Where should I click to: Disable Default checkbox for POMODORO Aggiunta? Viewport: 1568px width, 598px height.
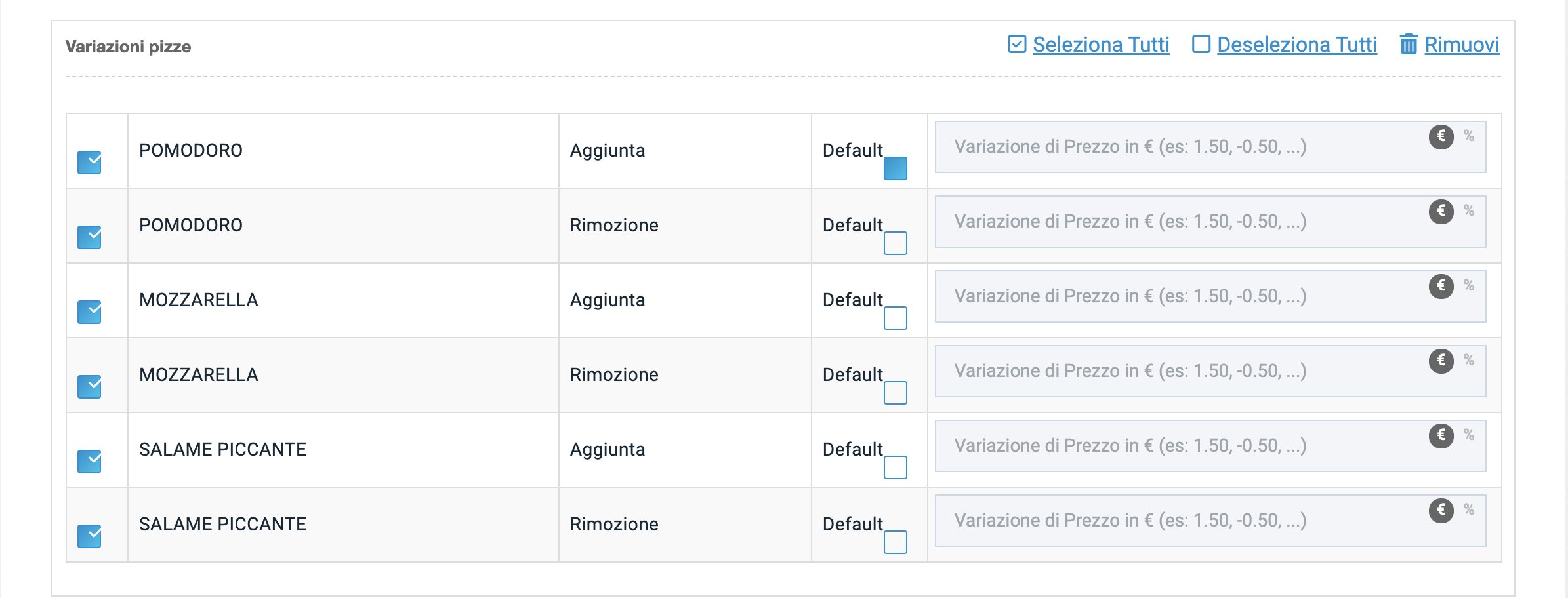pyautogui.click(x=895, y=169)
